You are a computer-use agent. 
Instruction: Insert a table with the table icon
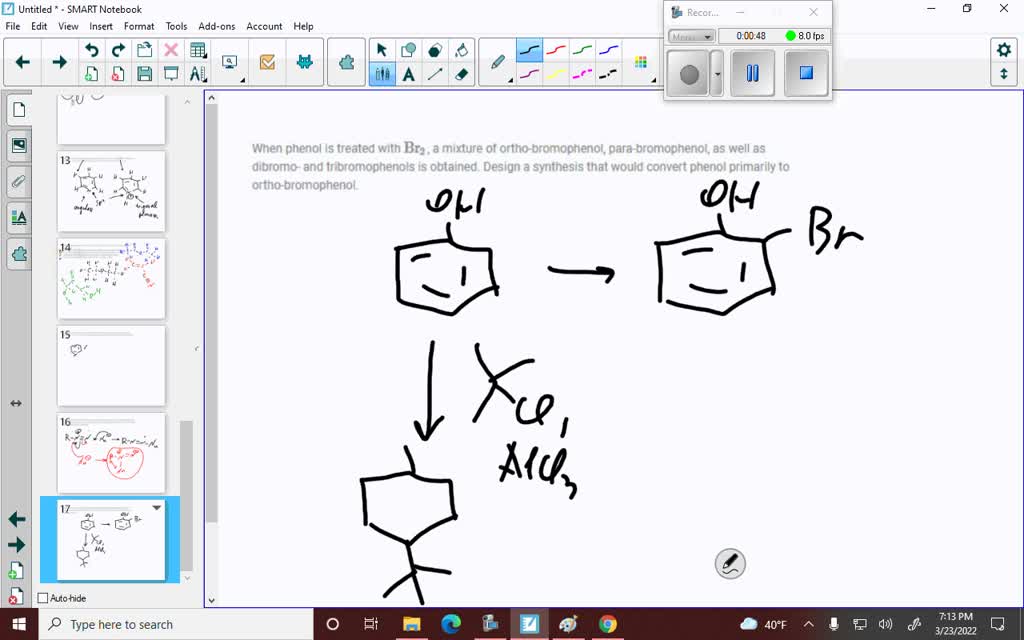(196, 48)
